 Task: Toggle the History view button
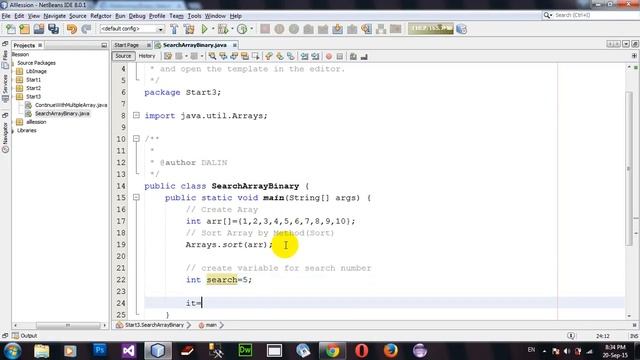(147, 56)
